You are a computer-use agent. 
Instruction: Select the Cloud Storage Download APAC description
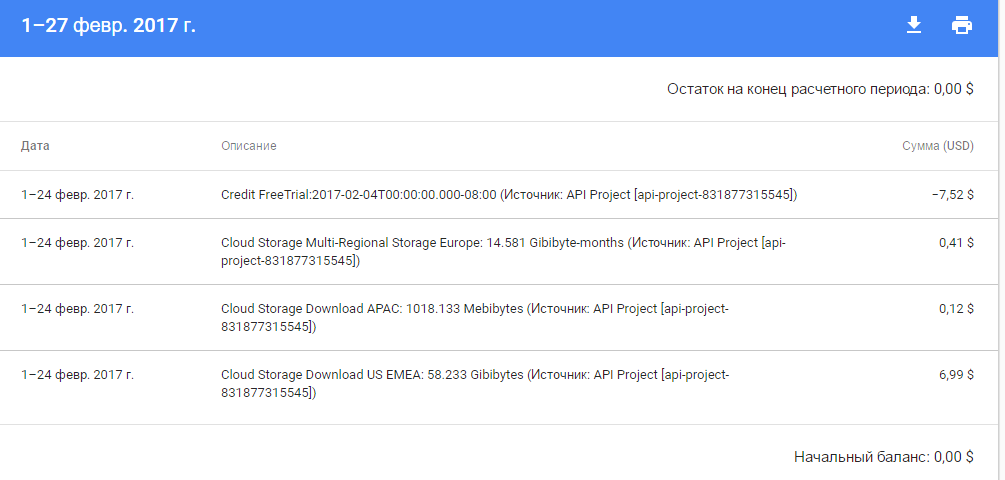[475, 317]
